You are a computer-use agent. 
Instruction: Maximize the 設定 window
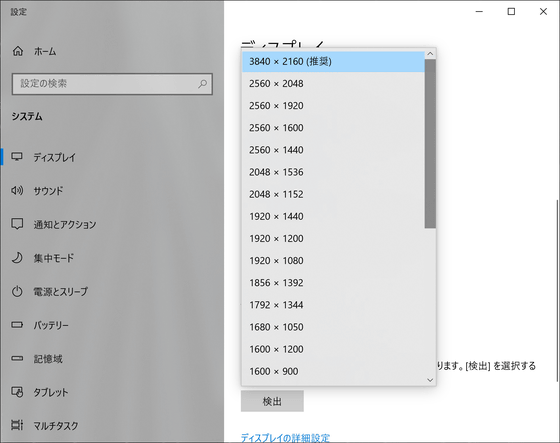[x=511, y=12]
